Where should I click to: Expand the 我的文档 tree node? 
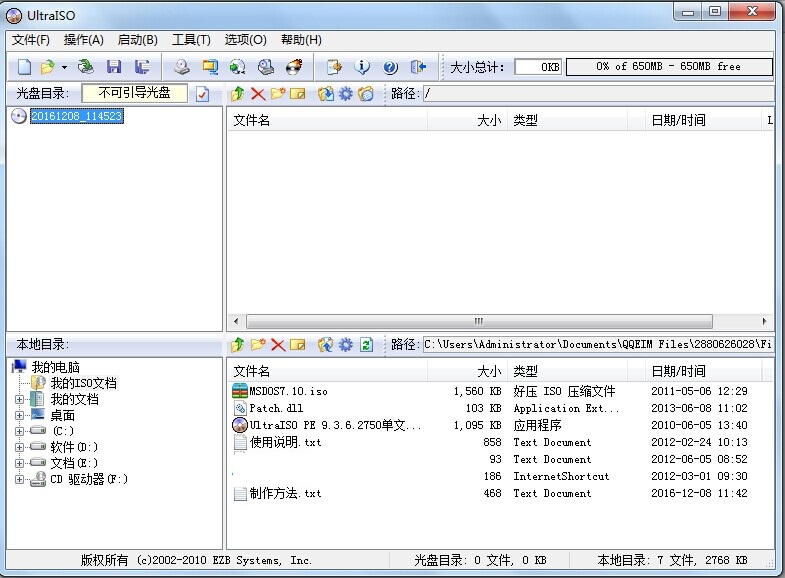point(20,399)
